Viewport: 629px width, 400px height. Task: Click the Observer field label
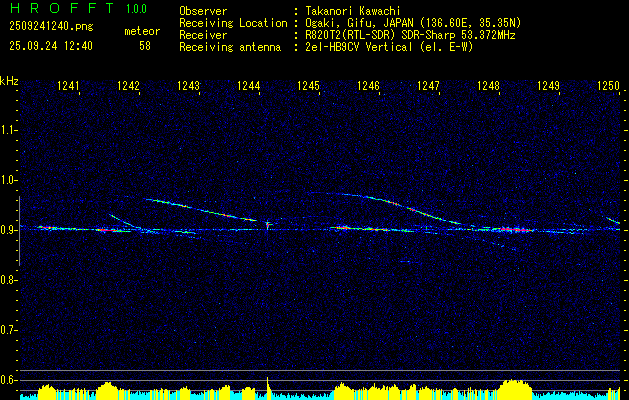click(x=203, y=11)
